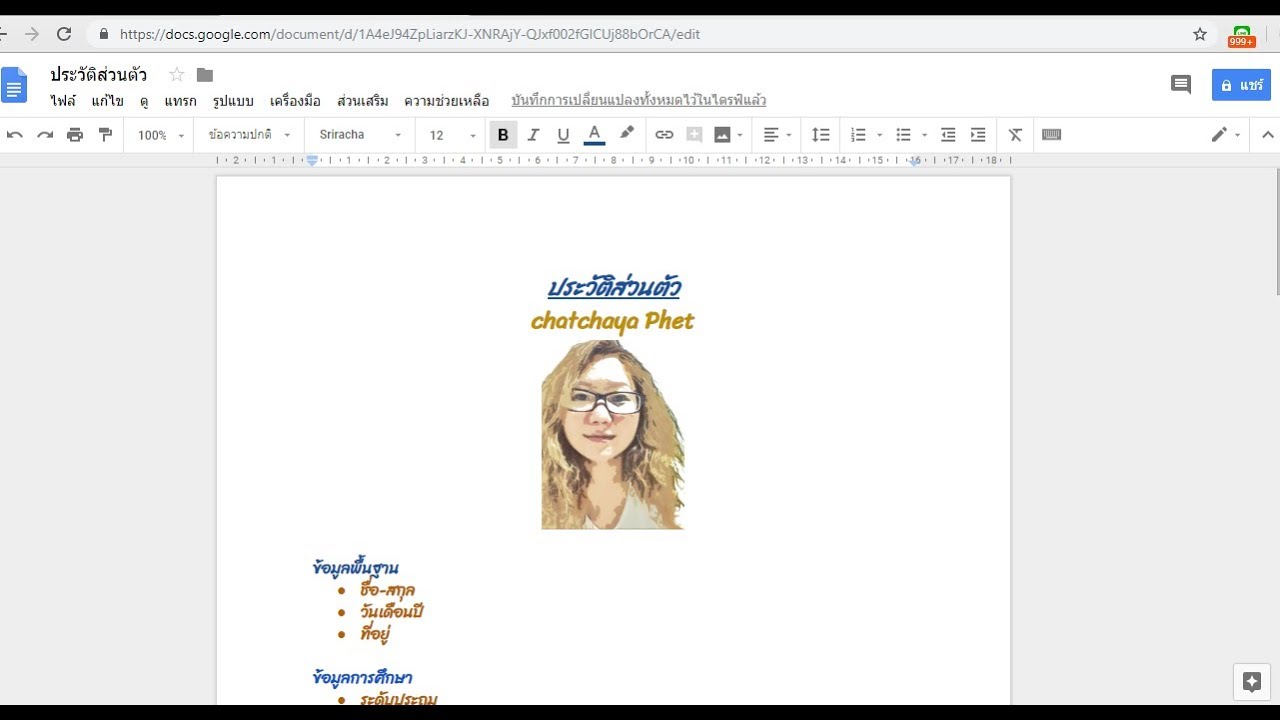Click the heading ประวัติส่วนตัว in the document
The height and width of the screenshot is (720, 1280).
point(613,288)
